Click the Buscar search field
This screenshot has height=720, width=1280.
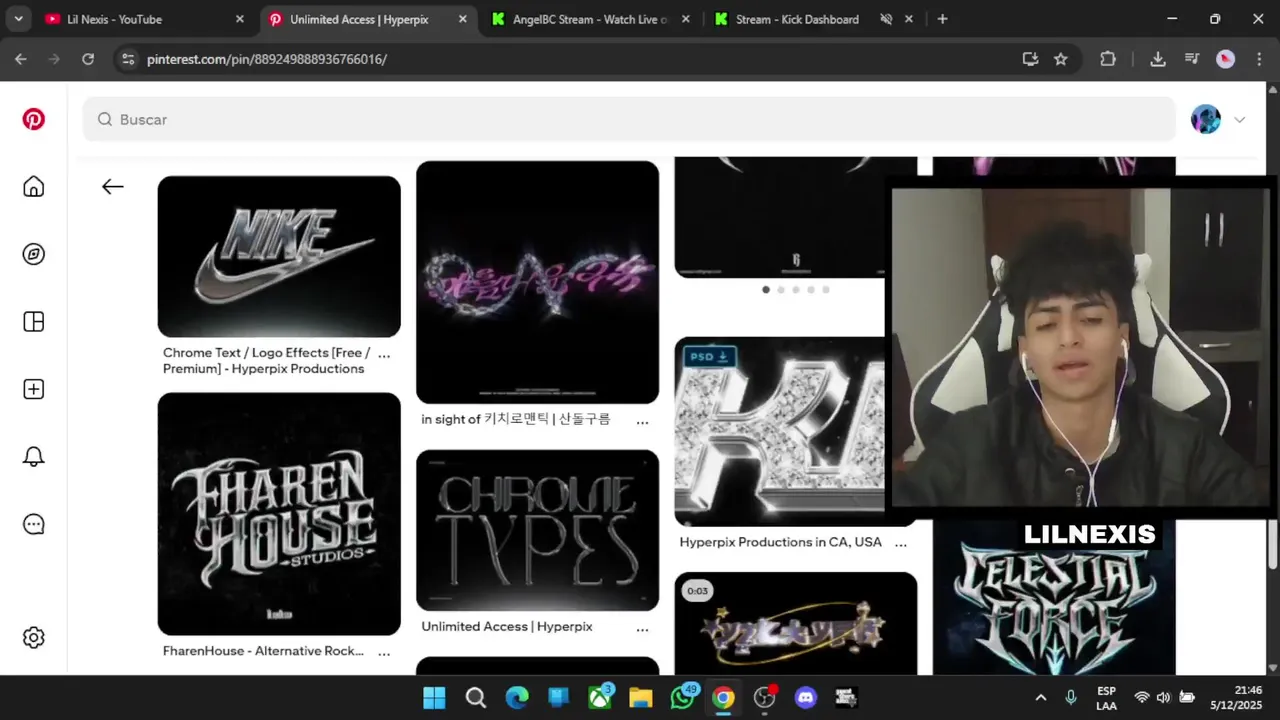point(629,119)
